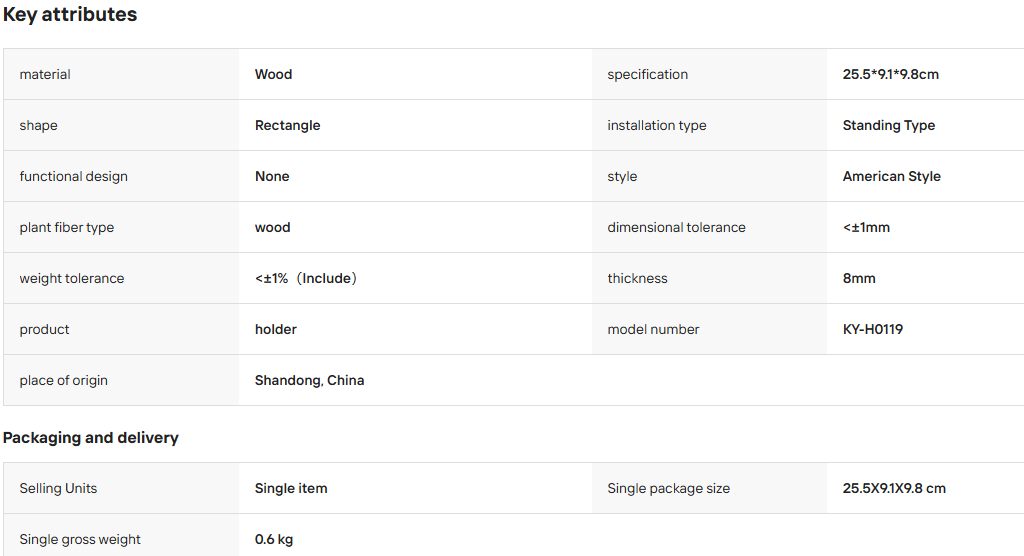Click the 'holder' product value
1024x556 pixels.
pyautogui.click(x=276, y=329)
